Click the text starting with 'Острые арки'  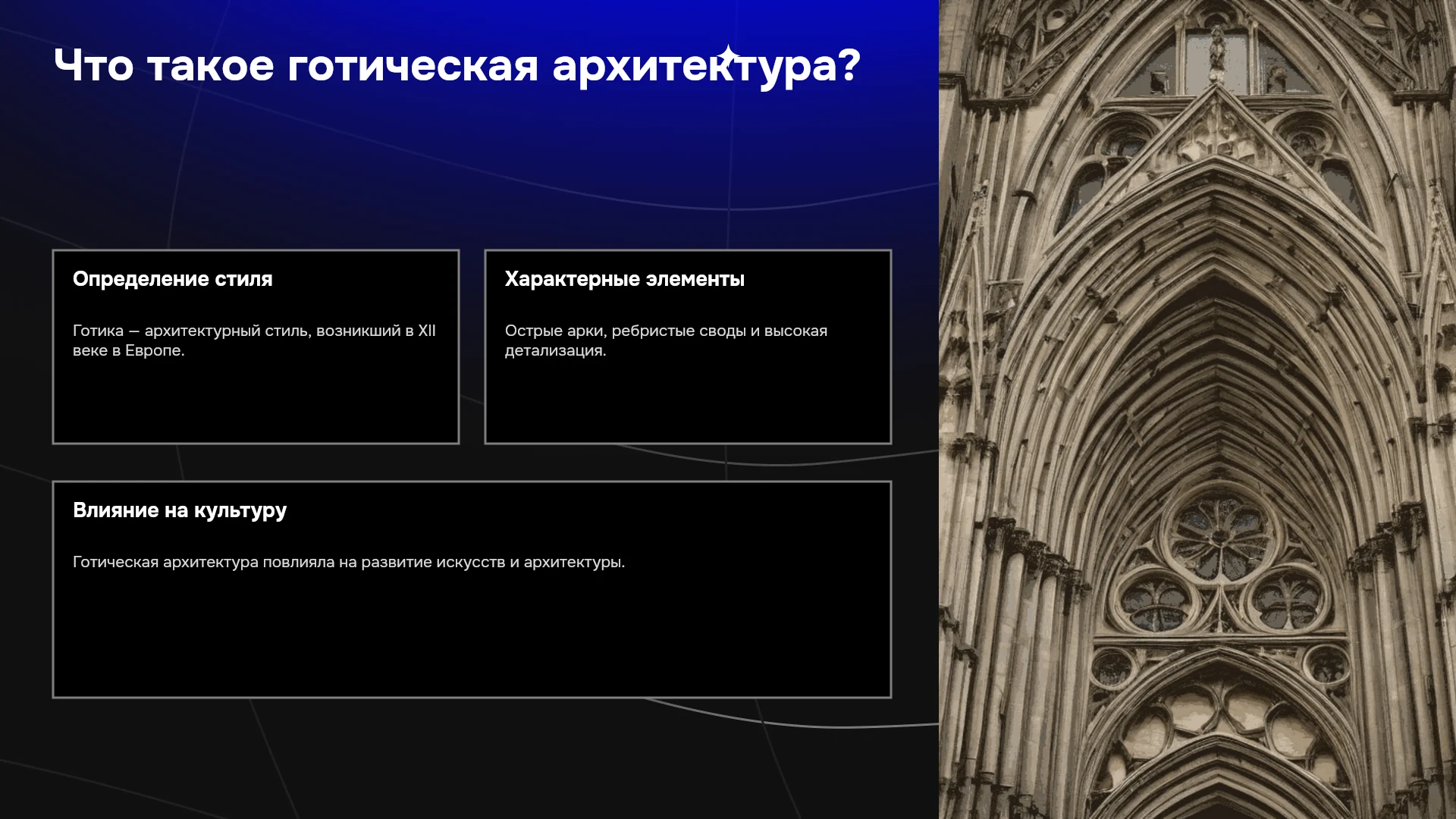point(666,340)
